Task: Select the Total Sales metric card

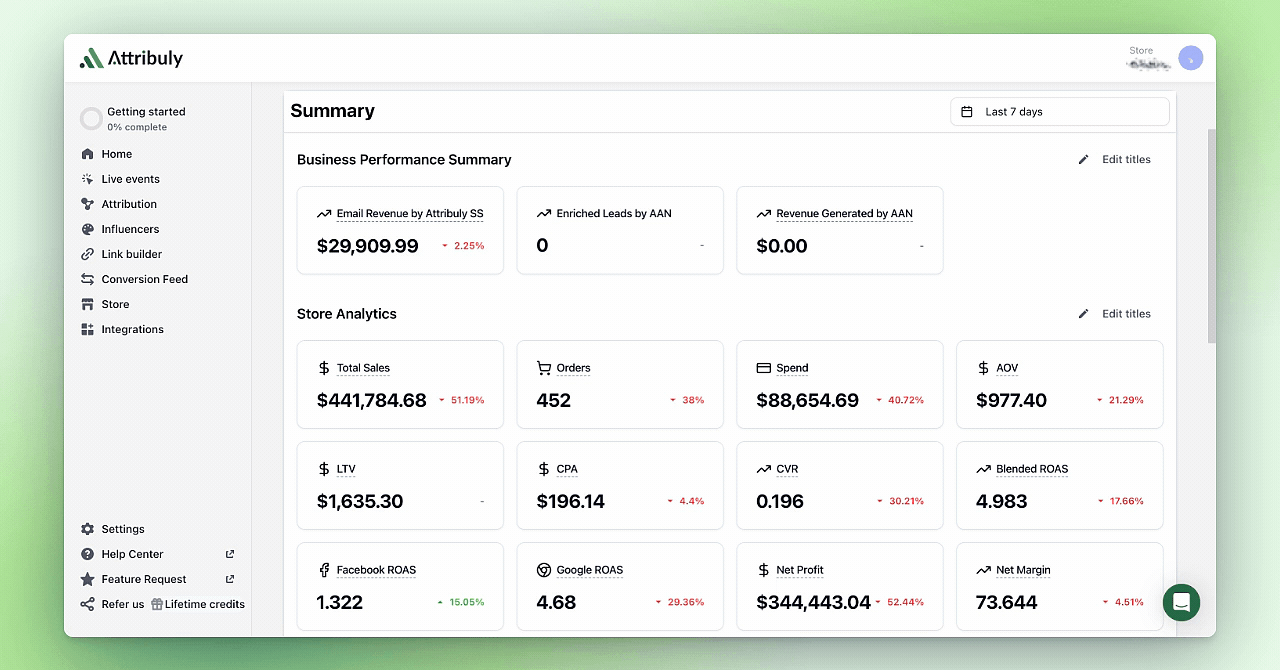Action: point(400,384)
